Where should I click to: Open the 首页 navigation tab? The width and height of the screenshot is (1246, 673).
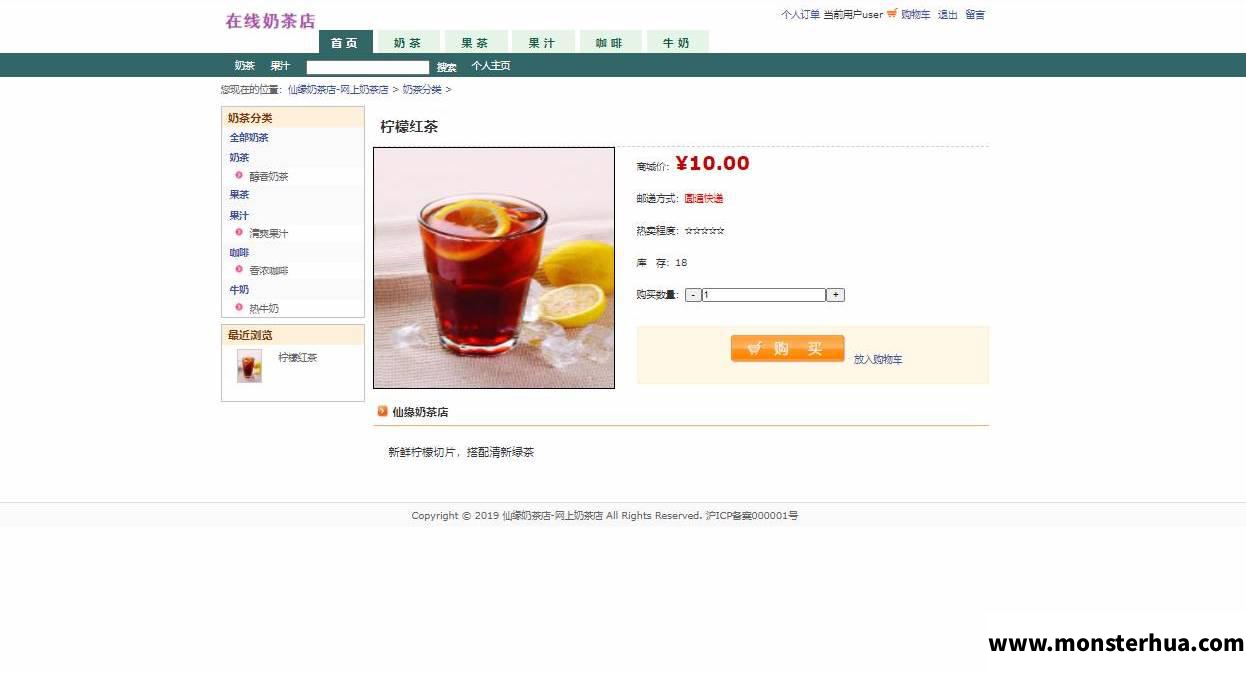345,42
